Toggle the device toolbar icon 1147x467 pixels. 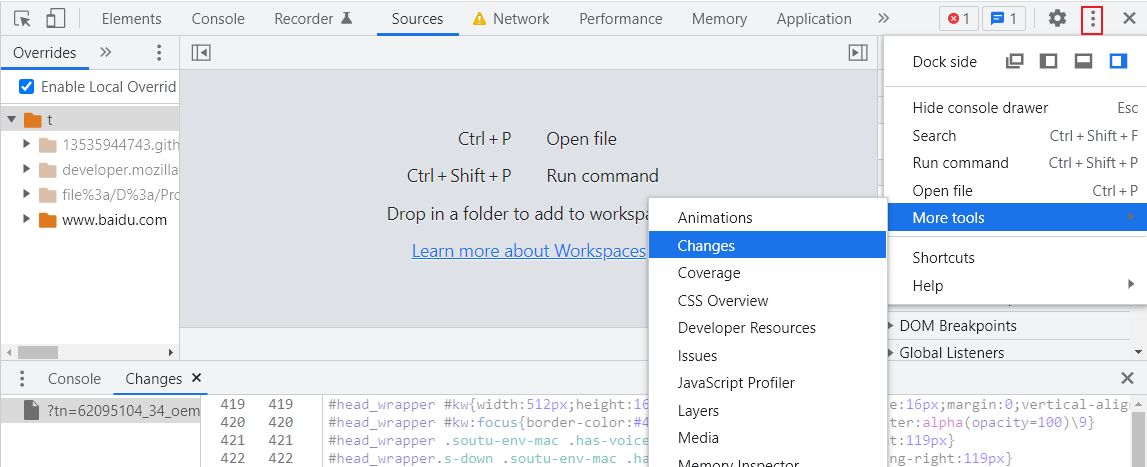[56, 18]
